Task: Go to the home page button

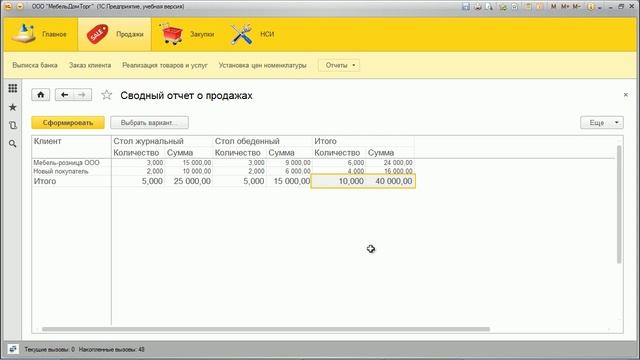Action: pyautogui.click(x=41, y=95)
